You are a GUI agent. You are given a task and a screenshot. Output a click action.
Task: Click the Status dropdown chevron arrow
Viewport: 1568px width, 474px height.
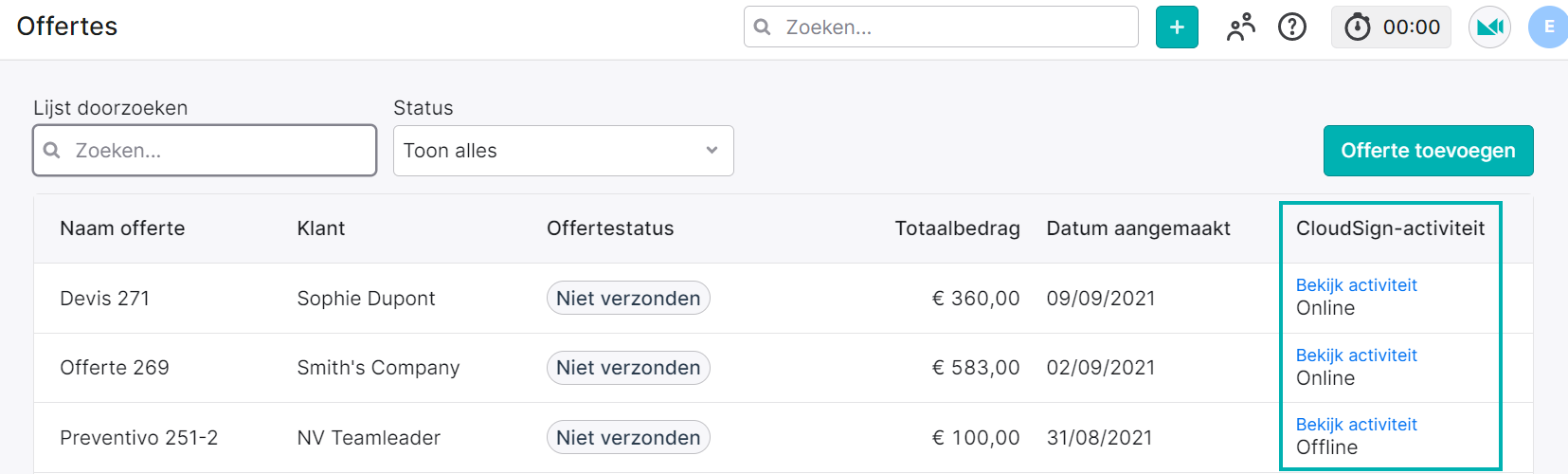712,151
